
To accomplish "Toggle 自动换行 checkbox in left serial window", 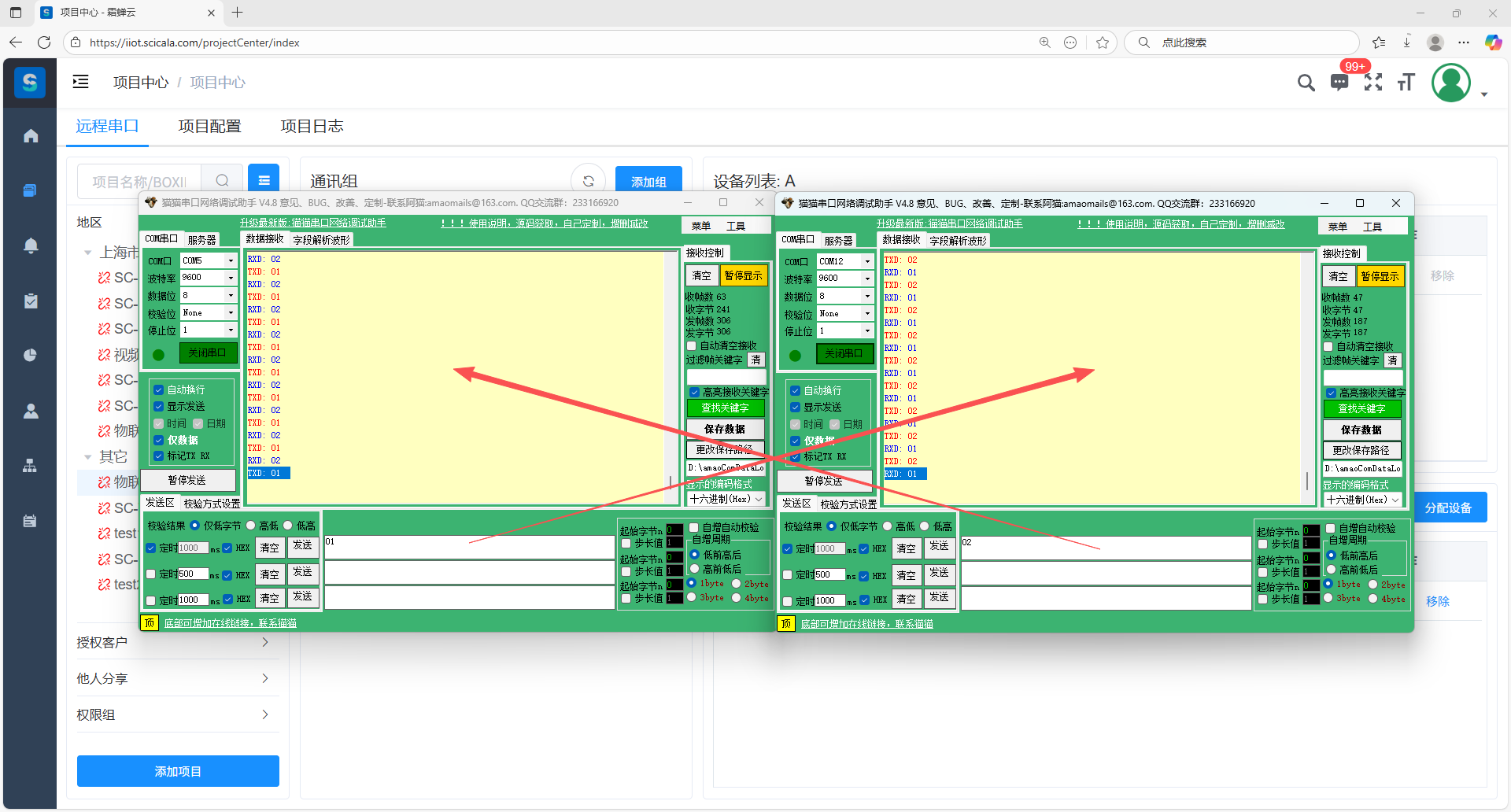I will pyautogui.click(x=159, y=389).
